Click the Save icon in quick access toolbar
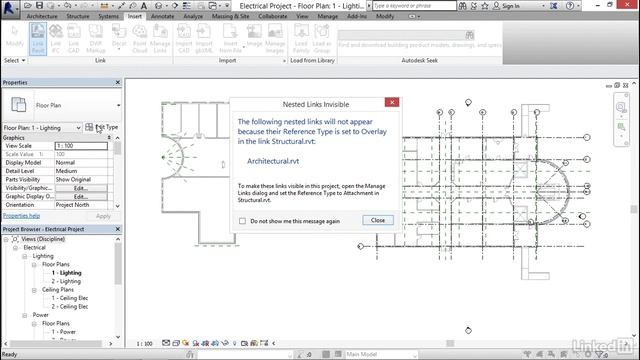Viewport: 640px width, 360px height. click(x=39, y=5)
